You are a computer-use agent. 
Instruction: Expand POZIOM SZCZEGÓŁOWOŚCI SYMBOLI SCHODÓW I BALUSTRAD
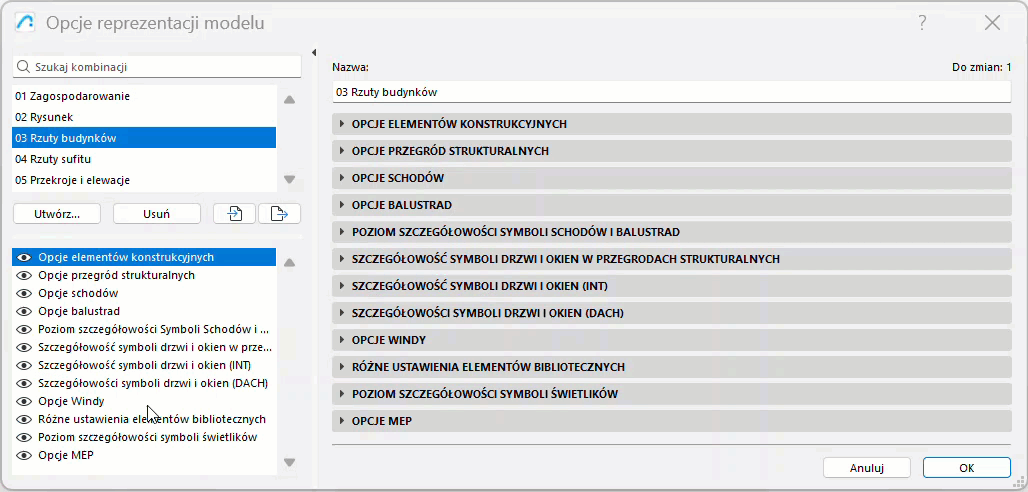click(x=672, y=232)
